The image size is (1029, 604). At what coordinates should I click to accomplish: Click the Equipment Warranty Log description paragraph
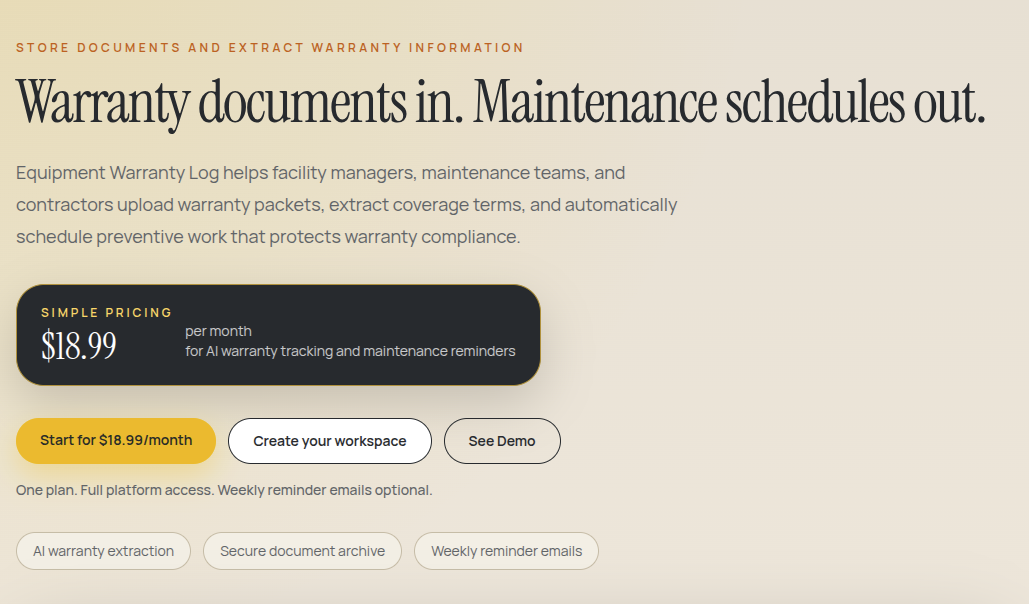coord(345,204)
